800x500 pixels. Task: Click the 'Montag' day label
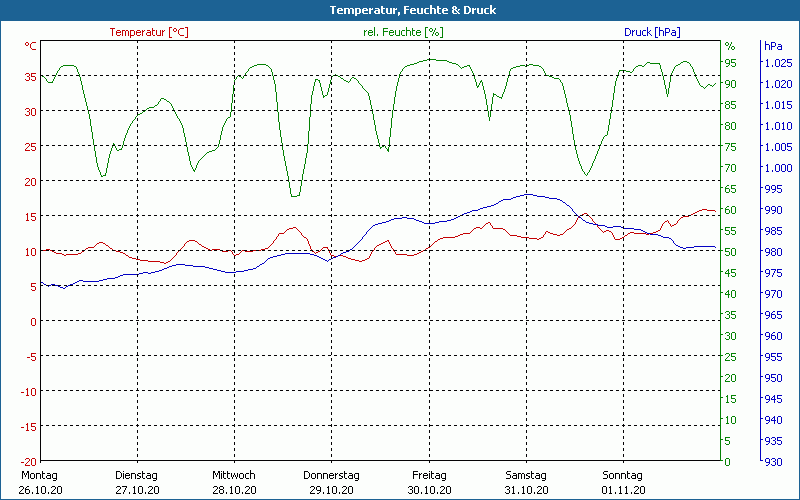(40, 475)
